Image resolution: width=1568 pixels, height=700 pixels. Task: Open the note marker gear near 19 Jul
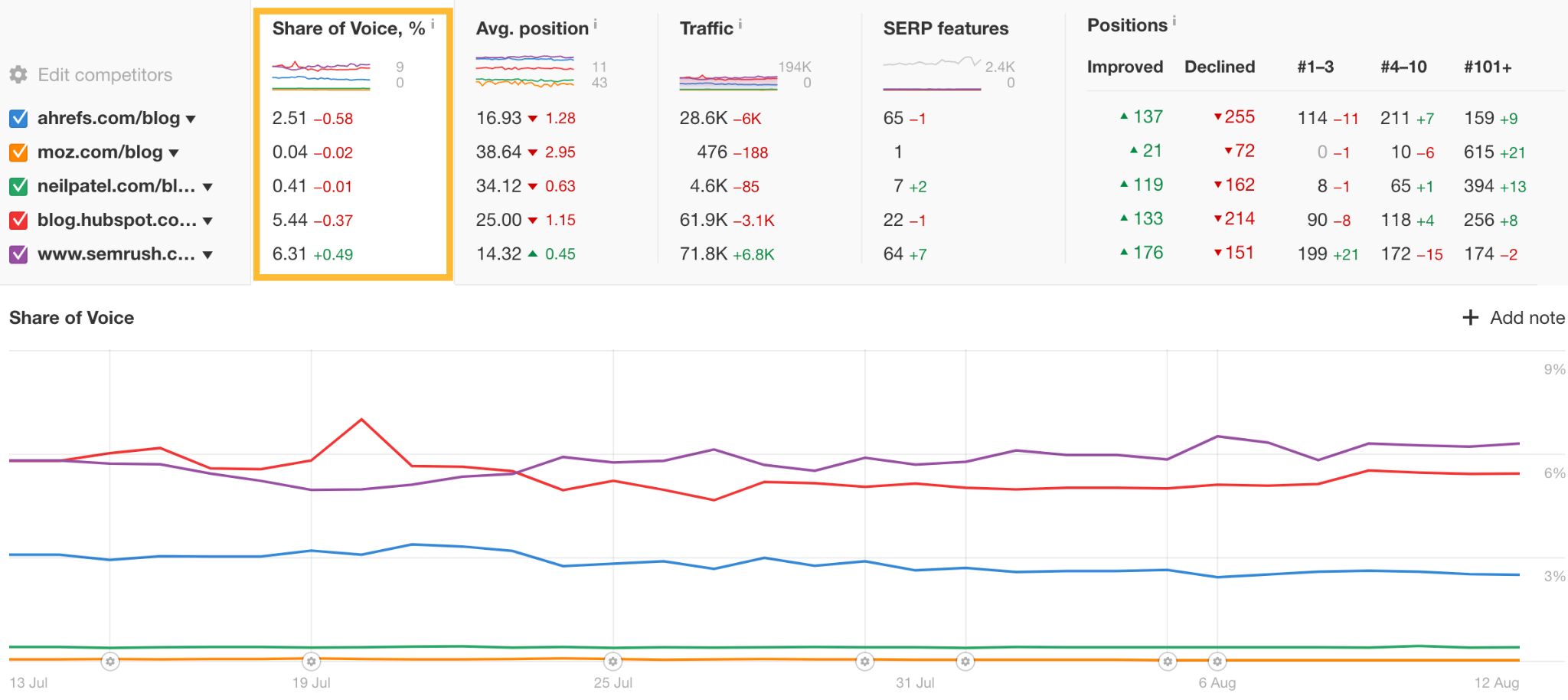click(312, 659)
